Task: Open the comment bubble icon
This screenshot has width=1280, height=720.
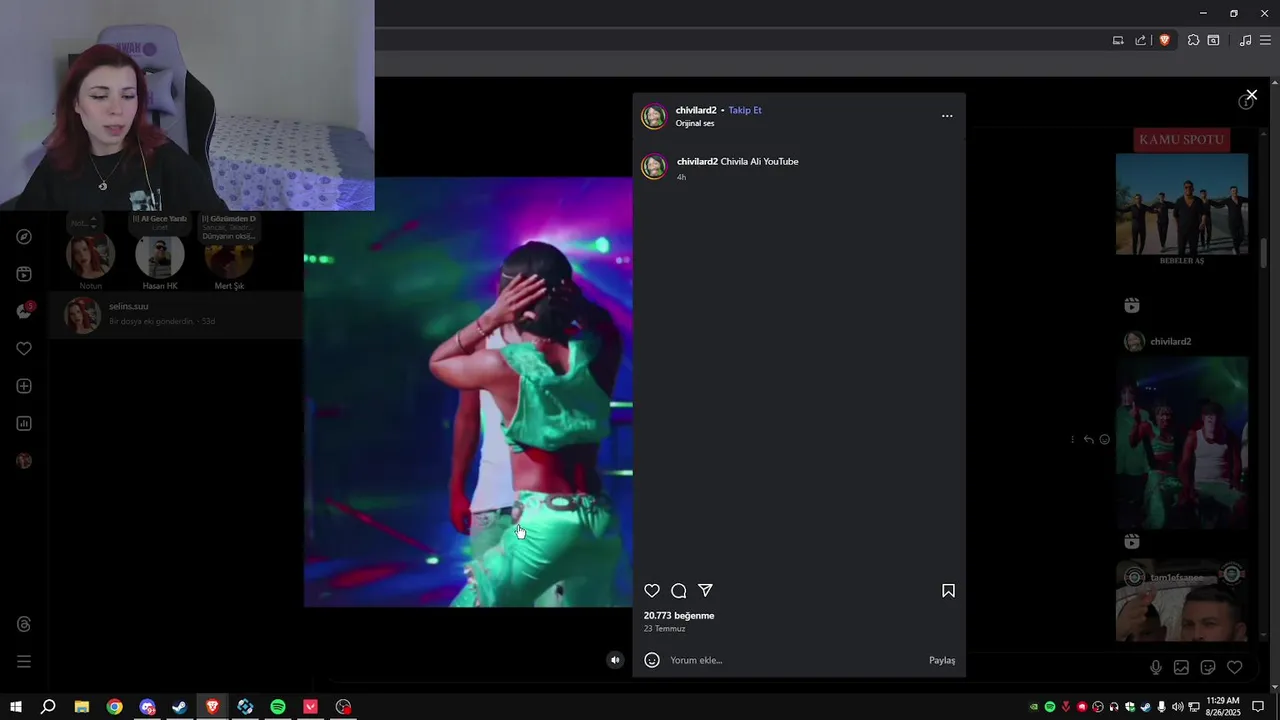Action: [x=679, y=591]
